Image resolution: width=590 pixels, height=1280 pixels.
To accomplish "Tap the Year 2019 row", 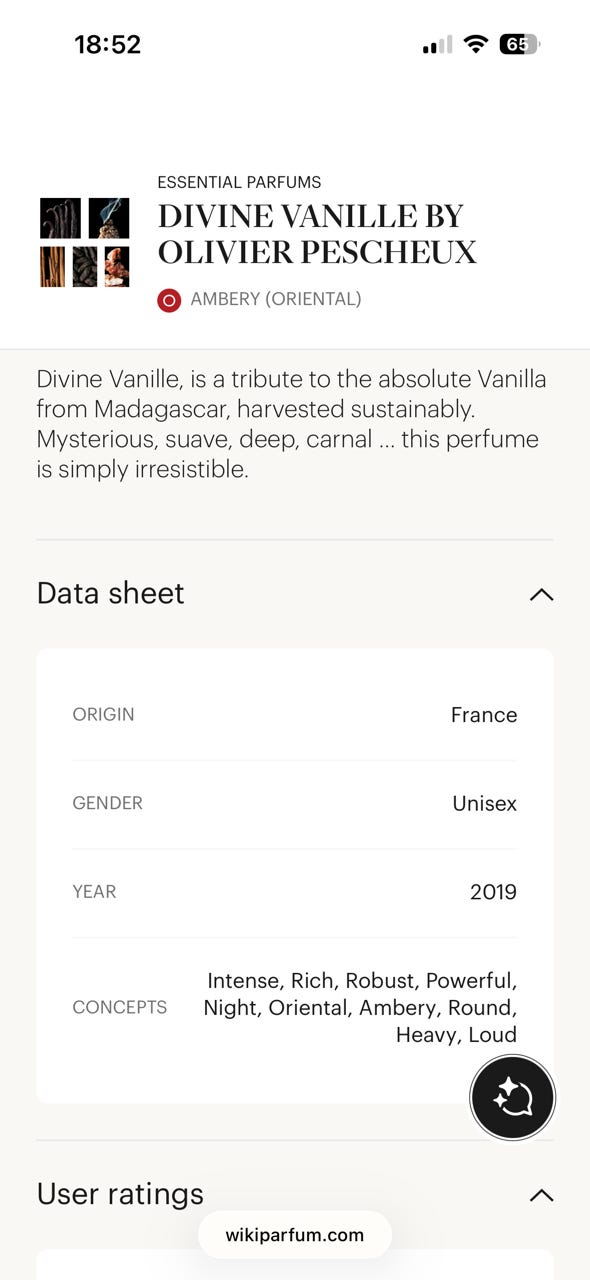I will [x=295, y=892].
